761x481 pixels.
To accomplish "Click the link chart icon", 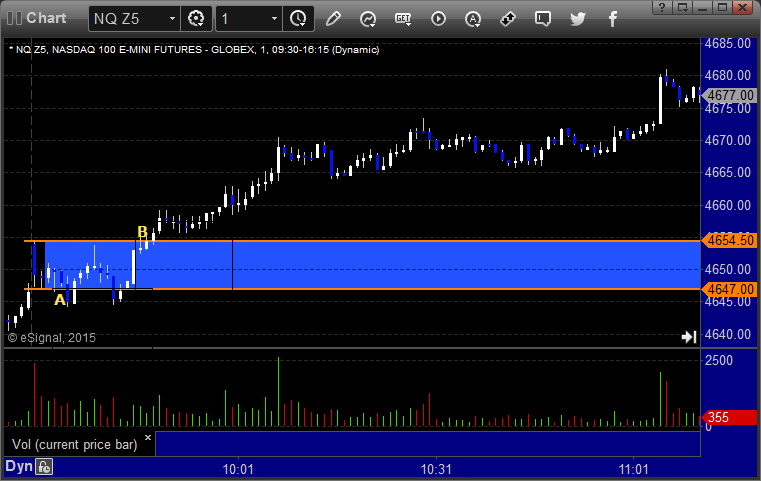I will pos(507,18).
